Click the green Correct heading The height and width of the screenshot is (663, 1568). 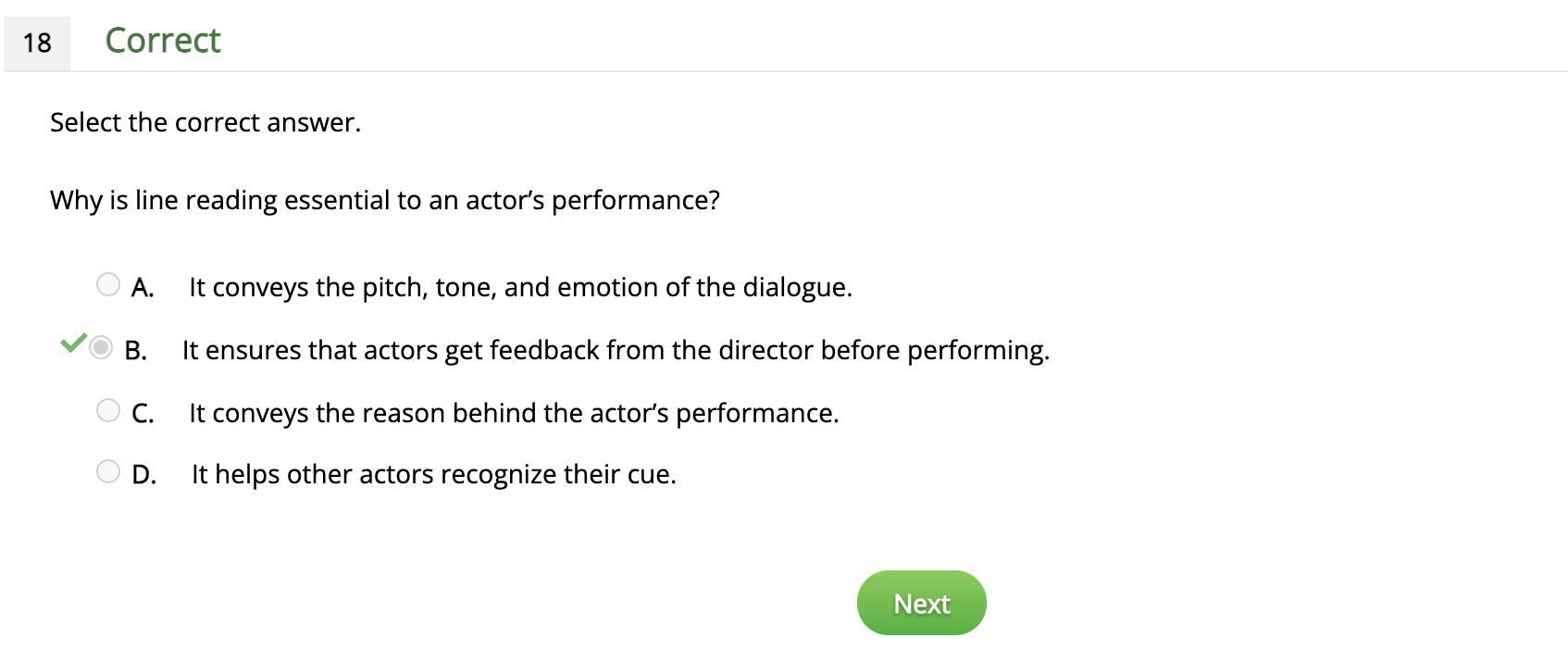click(163, 41)
